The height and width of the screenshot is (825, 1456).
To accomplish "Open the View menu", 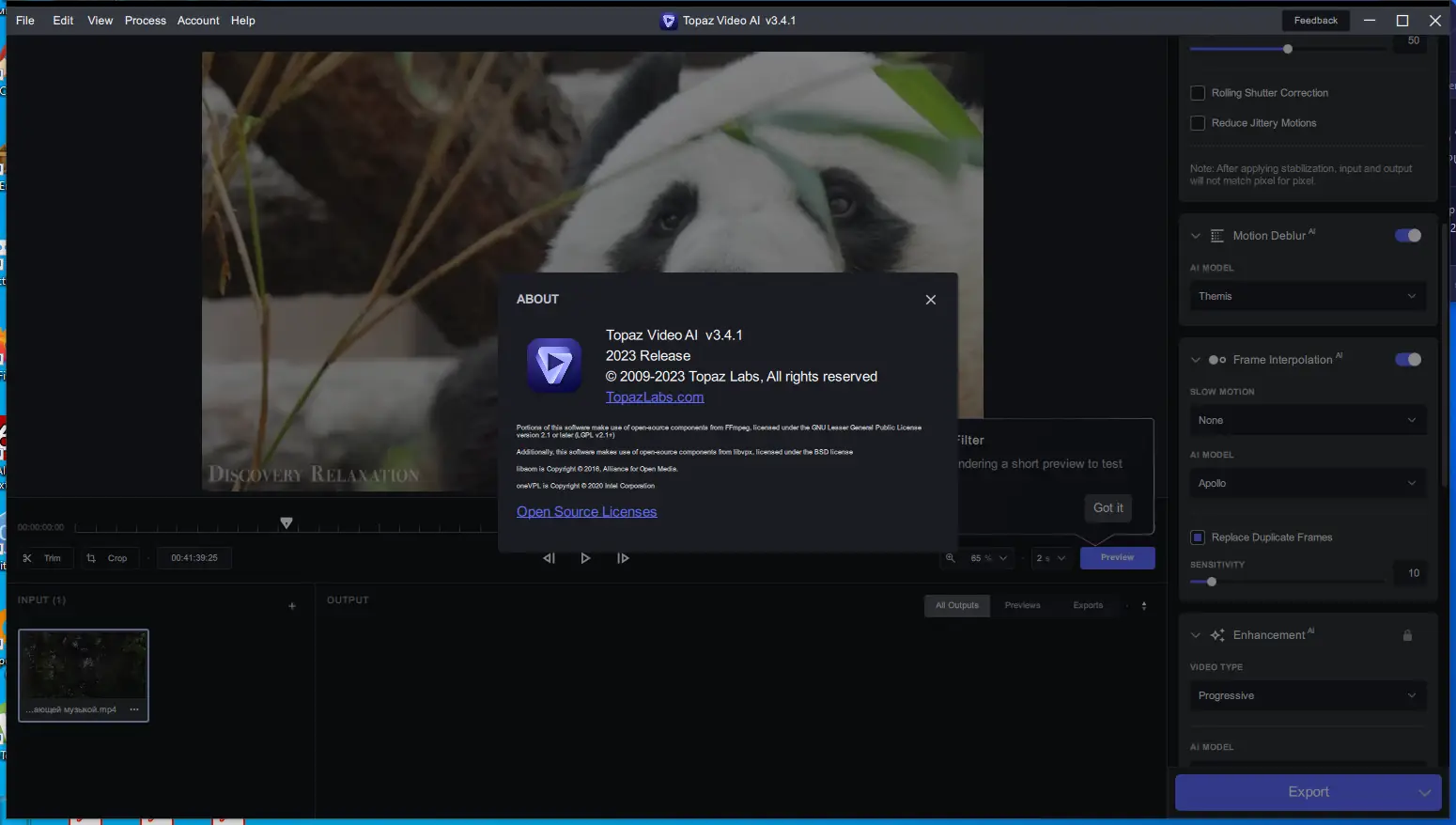I will (101, 21).
